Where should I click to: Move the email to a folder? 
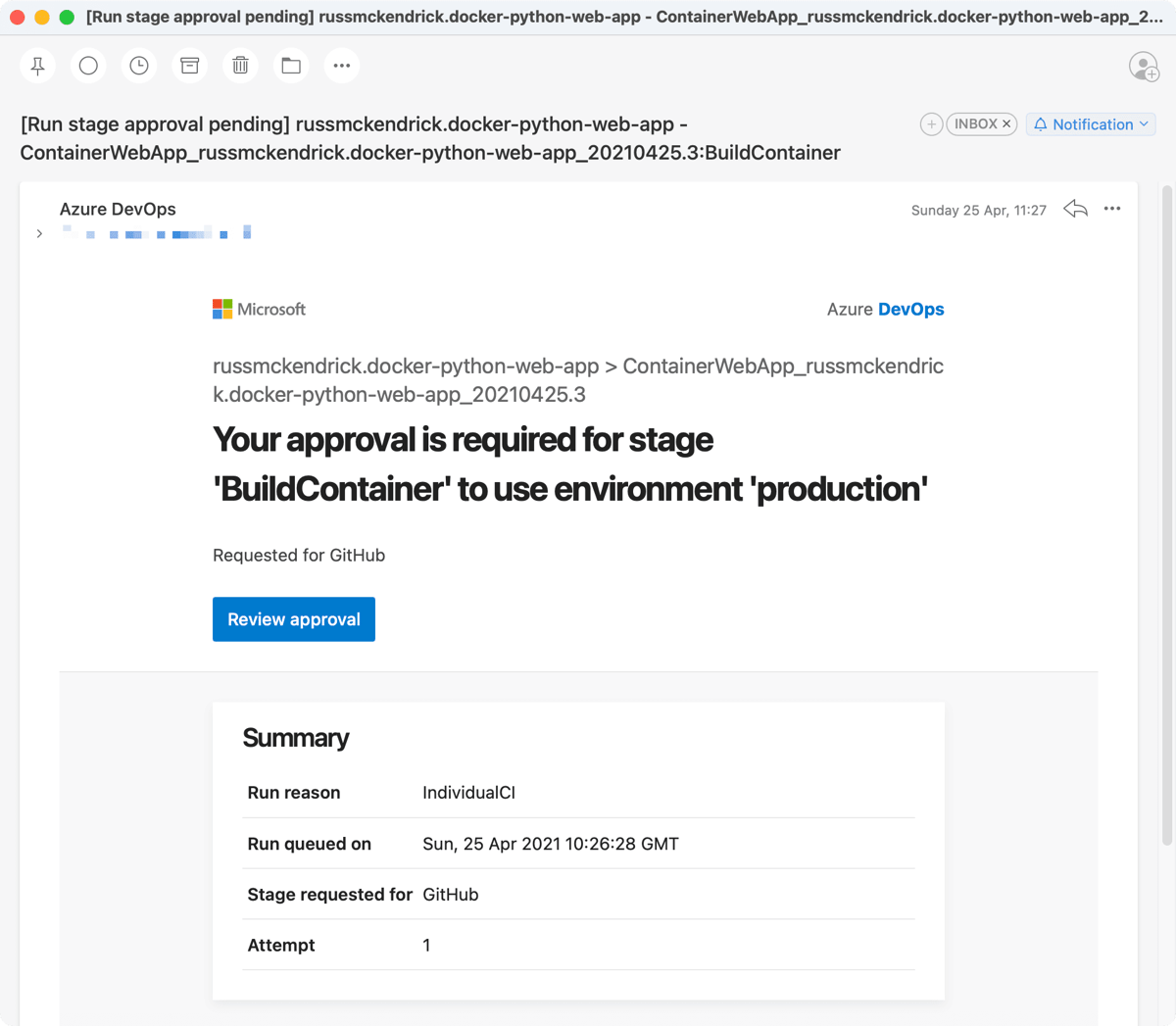291,66
